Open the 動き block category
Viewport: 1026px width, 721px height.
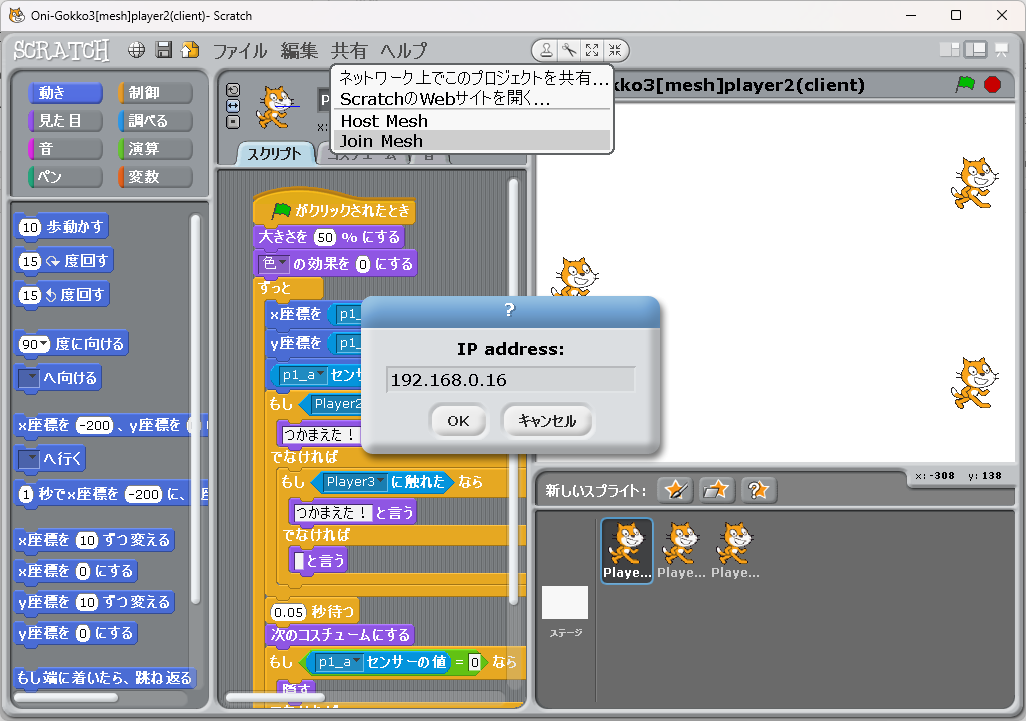click(x=65, y=93)
